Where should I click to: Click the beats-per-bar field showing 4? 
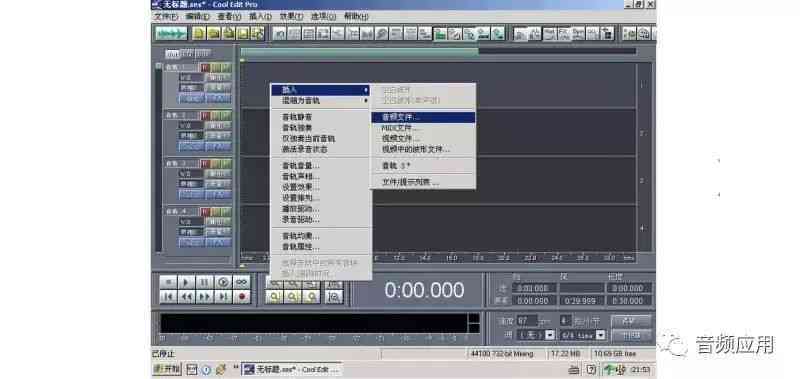[565, 321]
